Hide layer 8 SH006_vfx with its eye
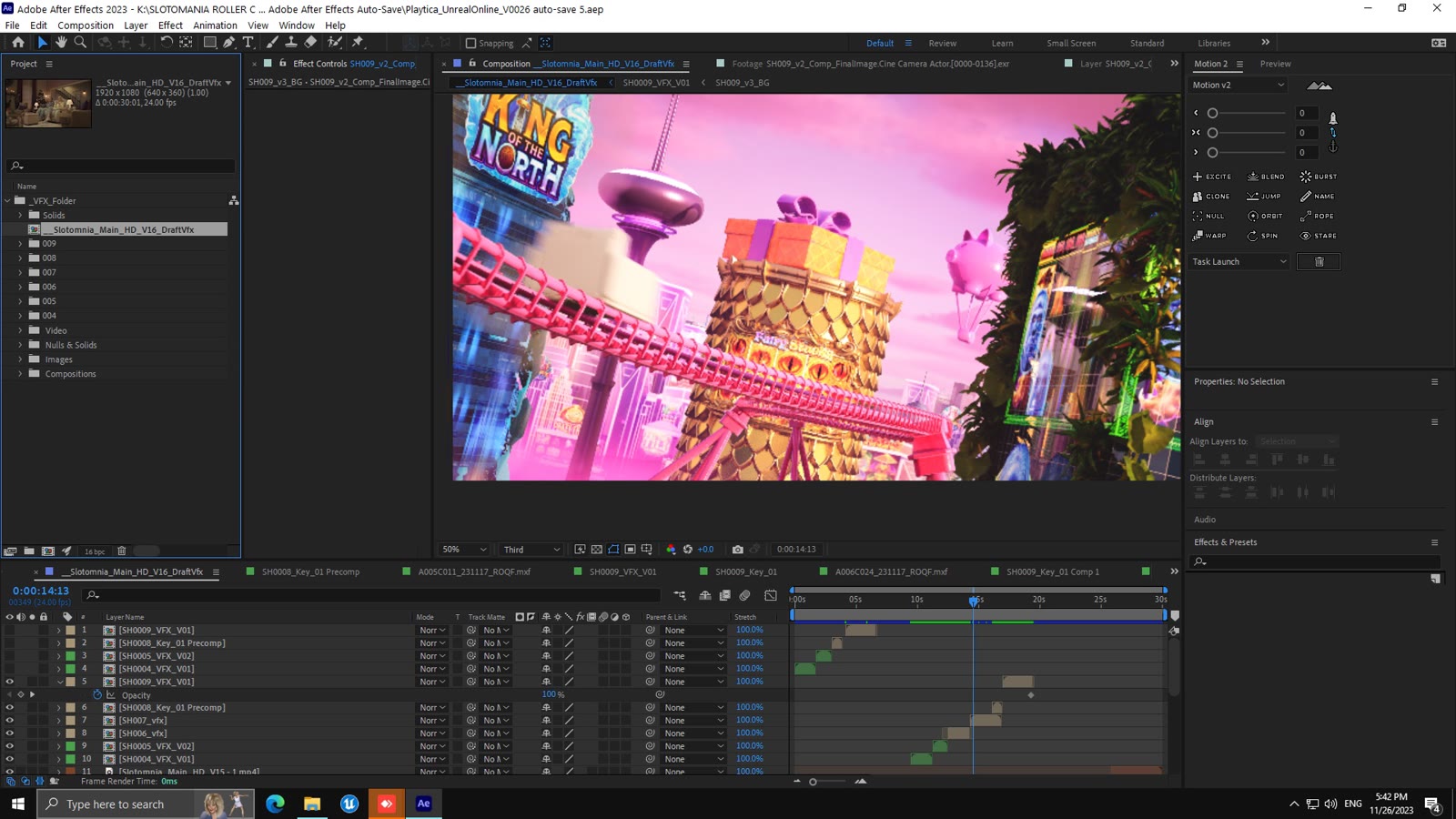Image resolution: width=1456 pixels, height=819 pixels. click(x=10, y=733)
